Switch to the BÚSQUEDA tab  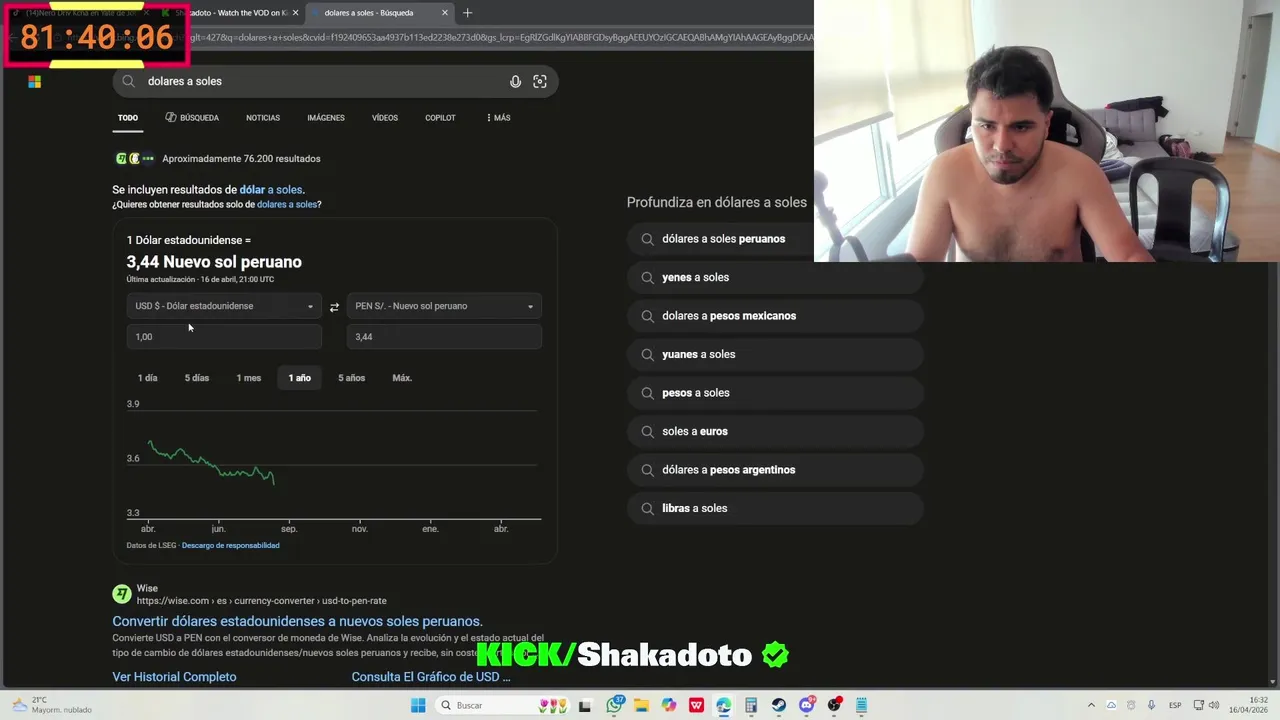tap(192, 118)
